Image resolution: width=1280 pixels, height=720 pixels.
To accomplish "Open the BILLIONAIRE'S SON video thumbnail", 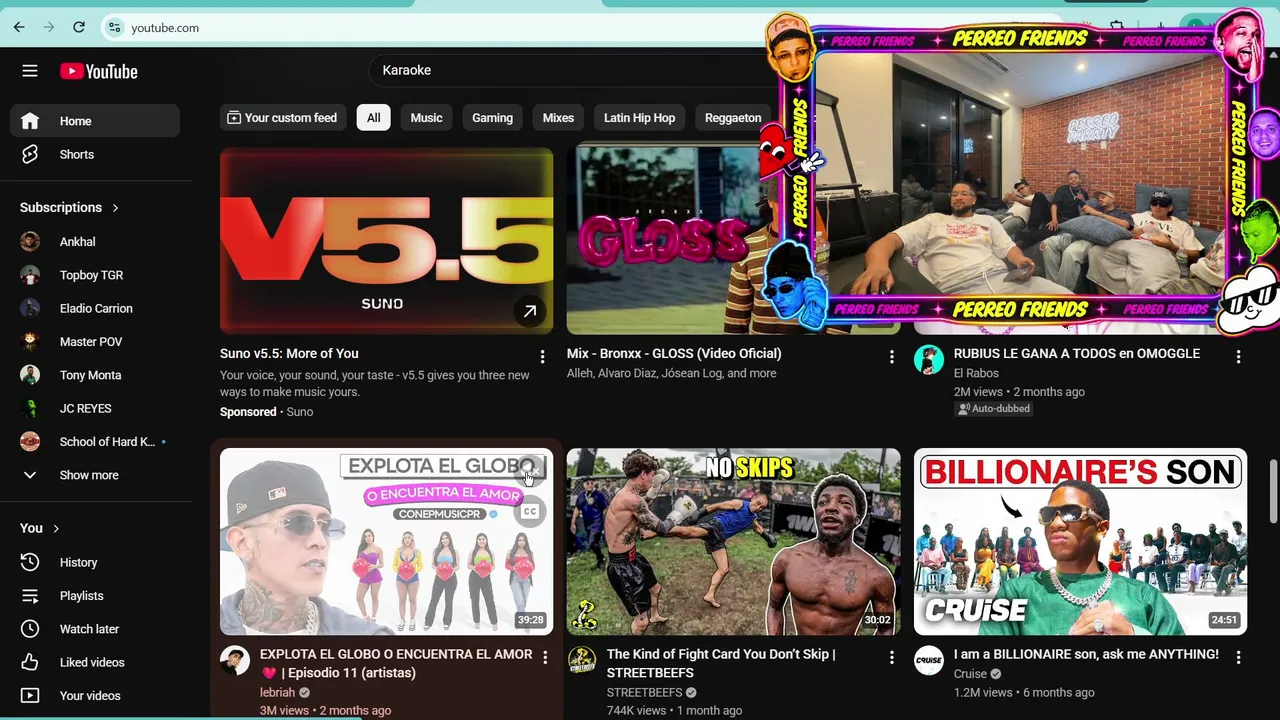I will [1080, 541].
